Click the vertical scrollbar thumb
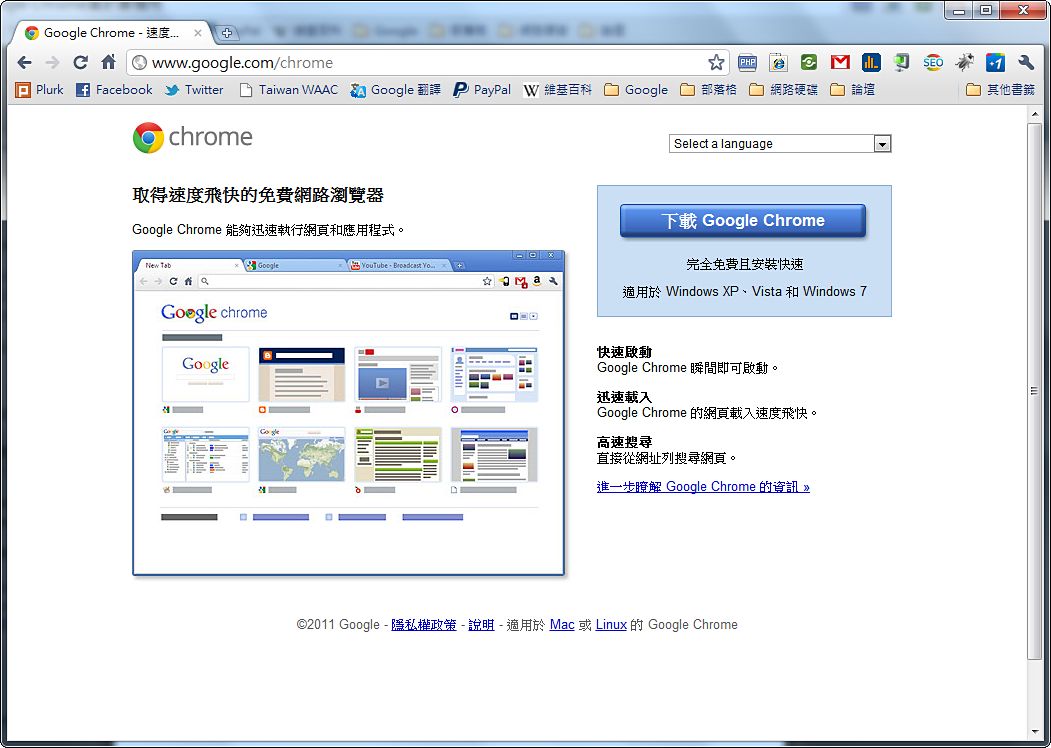This screenshot has height=748, width=1051. click(x=1034, y=391)
